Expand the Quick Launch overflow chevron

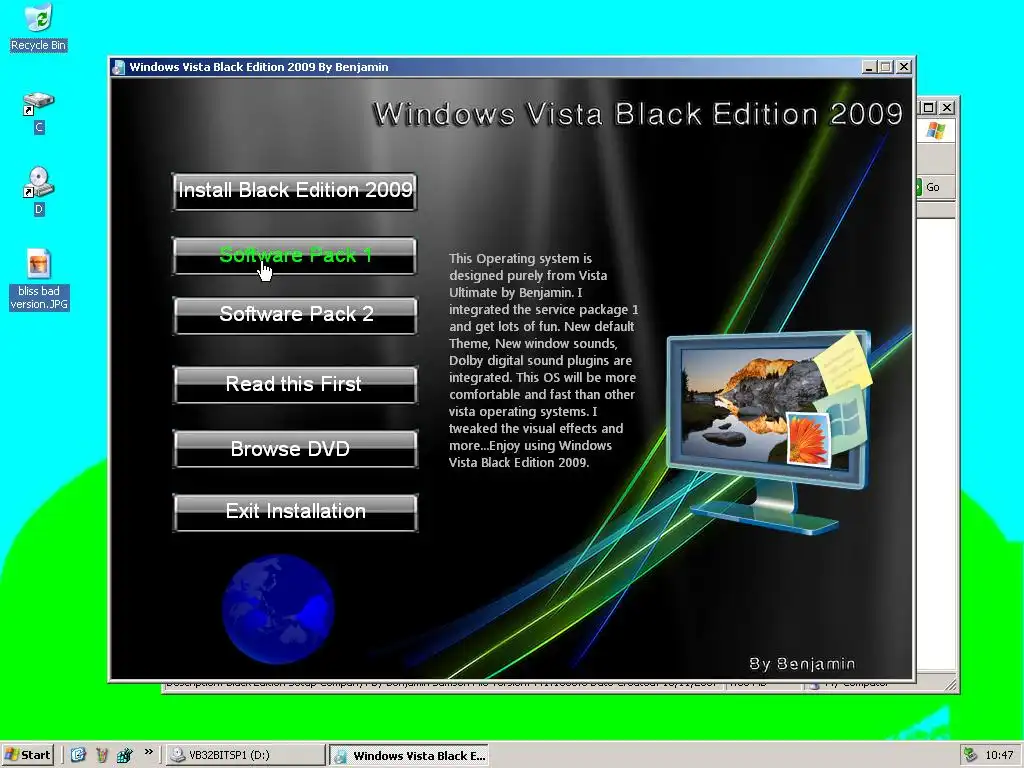pyautogui.click(x=149, y=752)
